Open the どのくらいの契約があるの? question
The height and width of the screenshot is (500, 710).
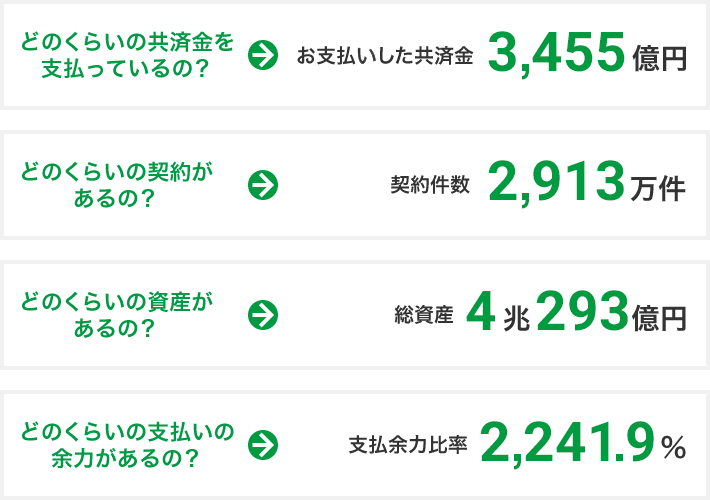click(x=118, y=185)
